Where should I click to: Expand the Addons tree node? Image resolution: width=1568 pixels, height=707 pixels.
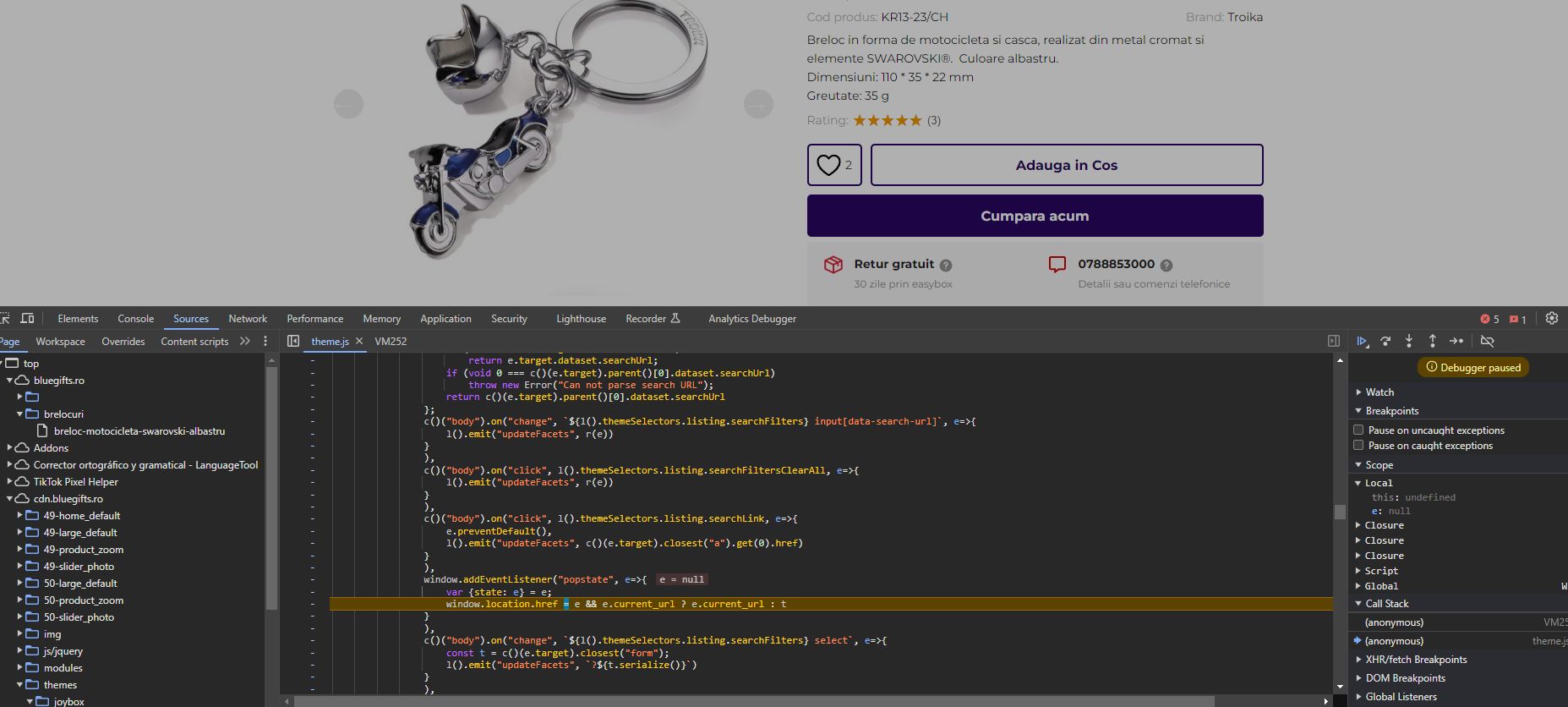pos(10,448)
